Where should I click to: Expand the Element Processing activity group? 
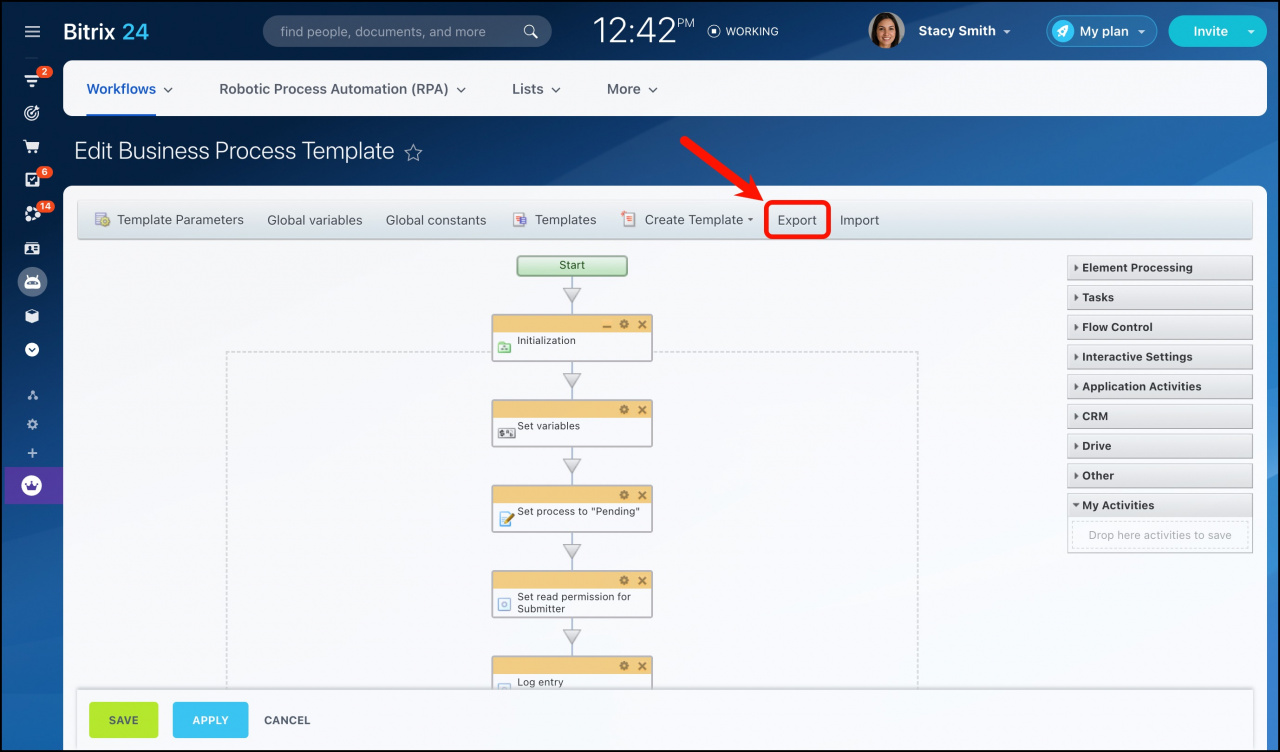pos(1160,268)
